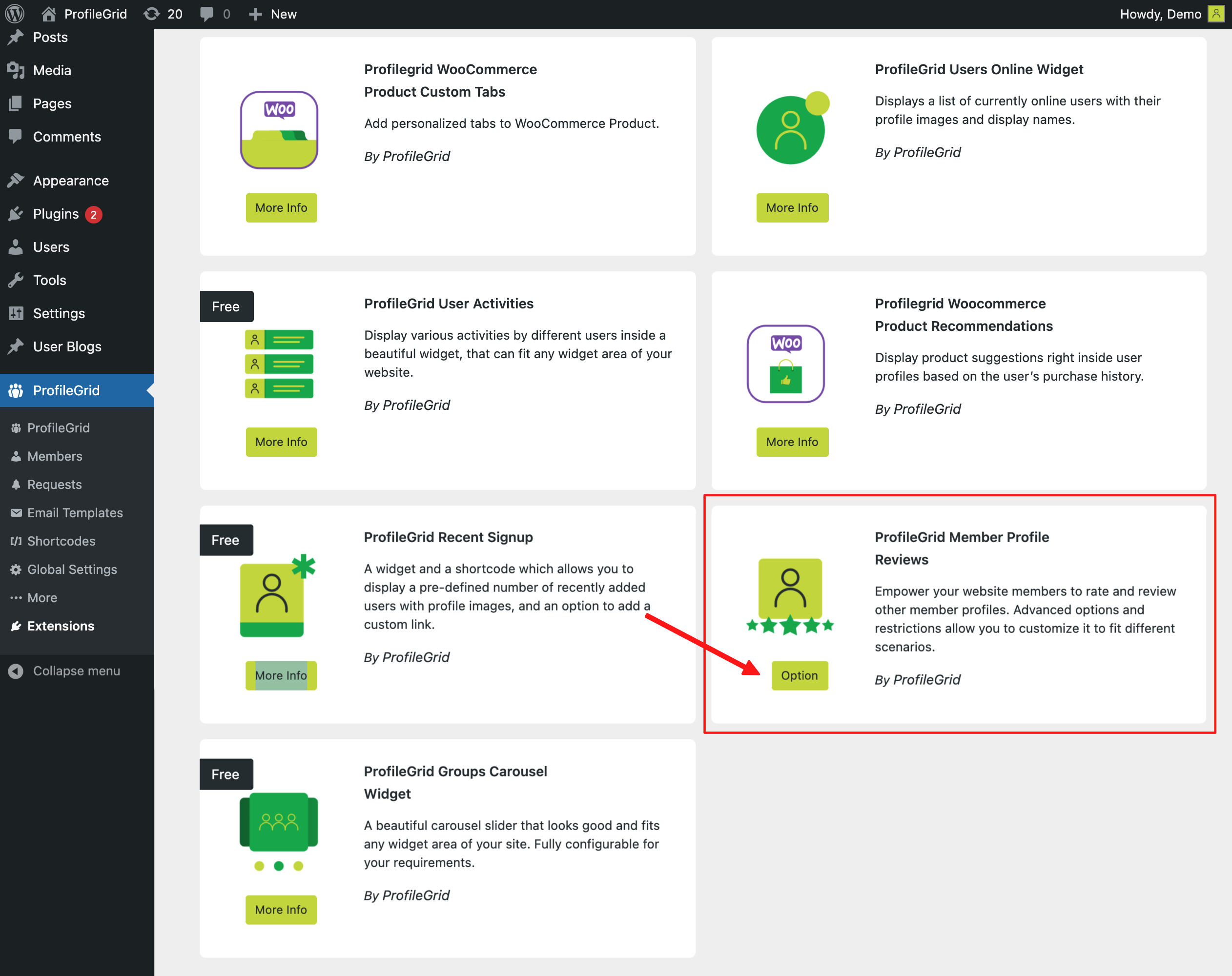Click More Info for User Activities
This screenshot has height=976, width=1232.
pos(281,442)
